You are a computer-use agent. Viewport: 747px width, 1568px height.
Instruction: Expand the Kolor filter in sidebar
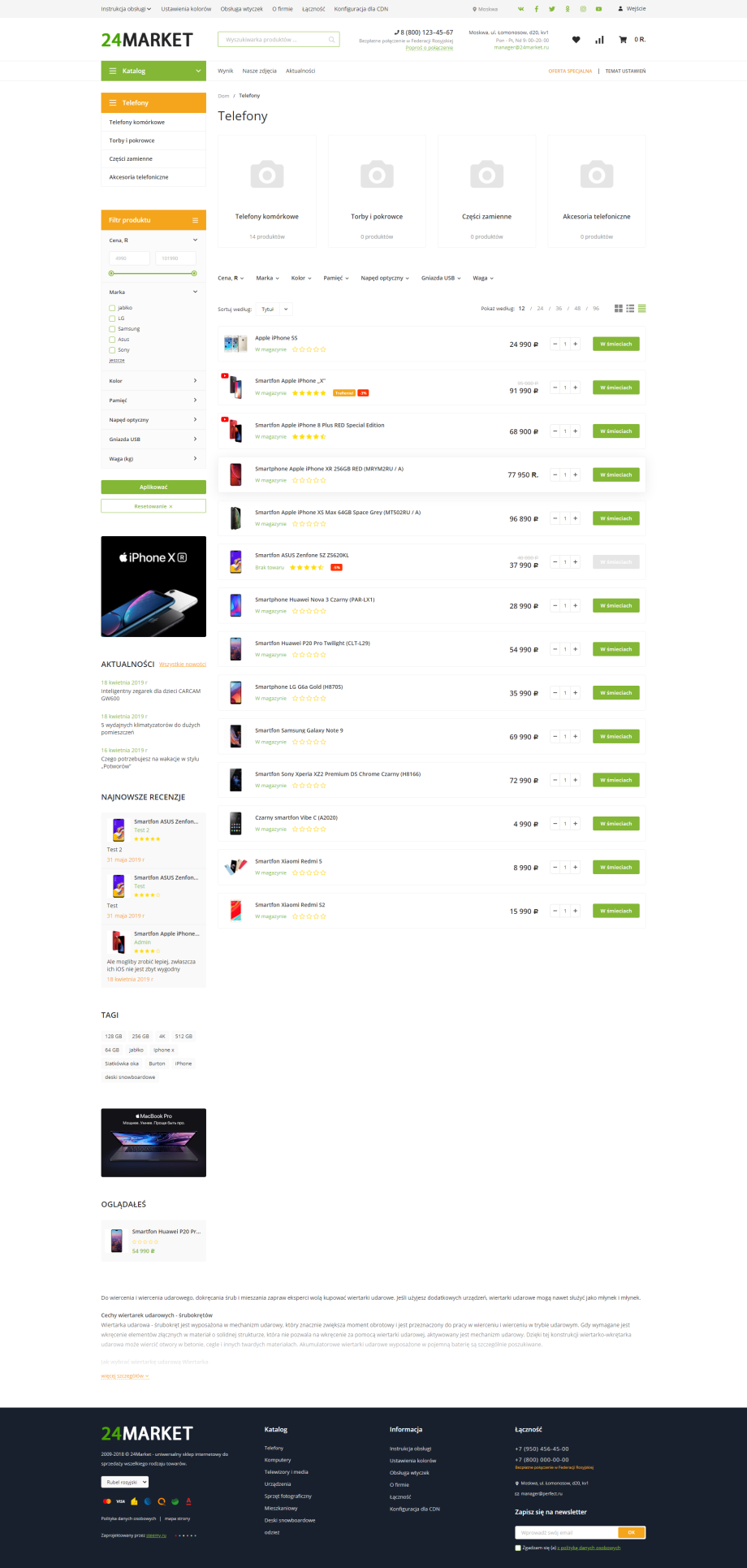153,380
